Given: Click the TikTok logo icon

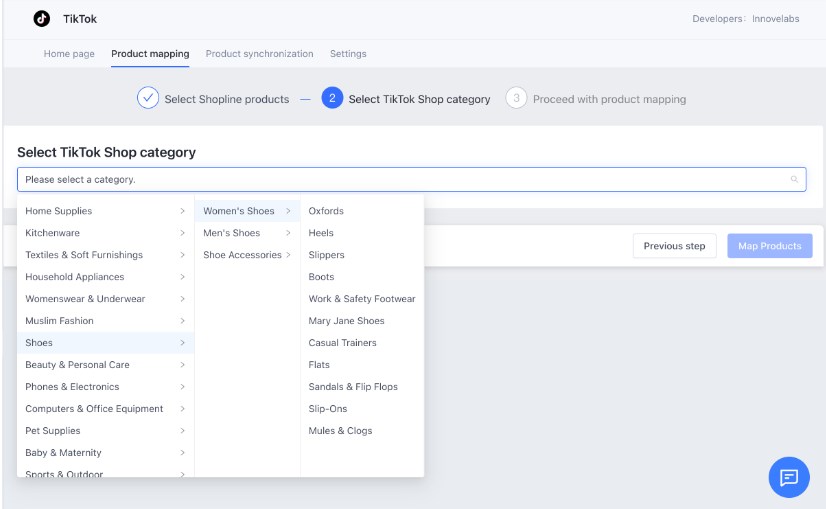Looking at the screenshot, I should tap(41, 19).
